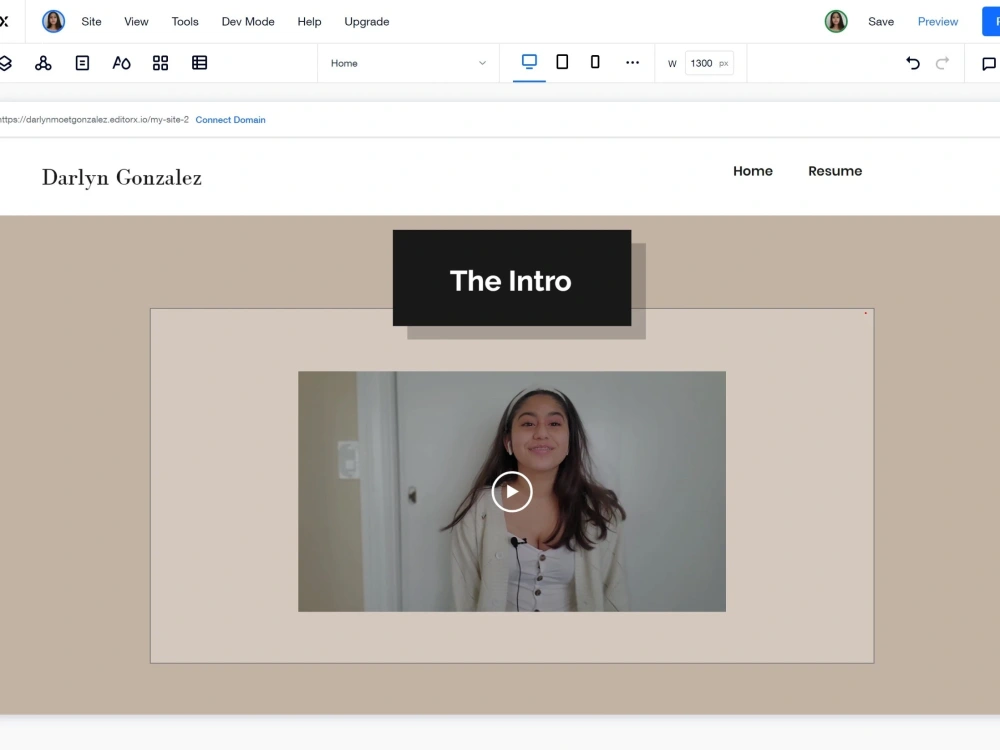This screenshot has height=750, width=1000.
Task: Open more breakpoint options ellipsis
Action: click(x=632, y=62)
